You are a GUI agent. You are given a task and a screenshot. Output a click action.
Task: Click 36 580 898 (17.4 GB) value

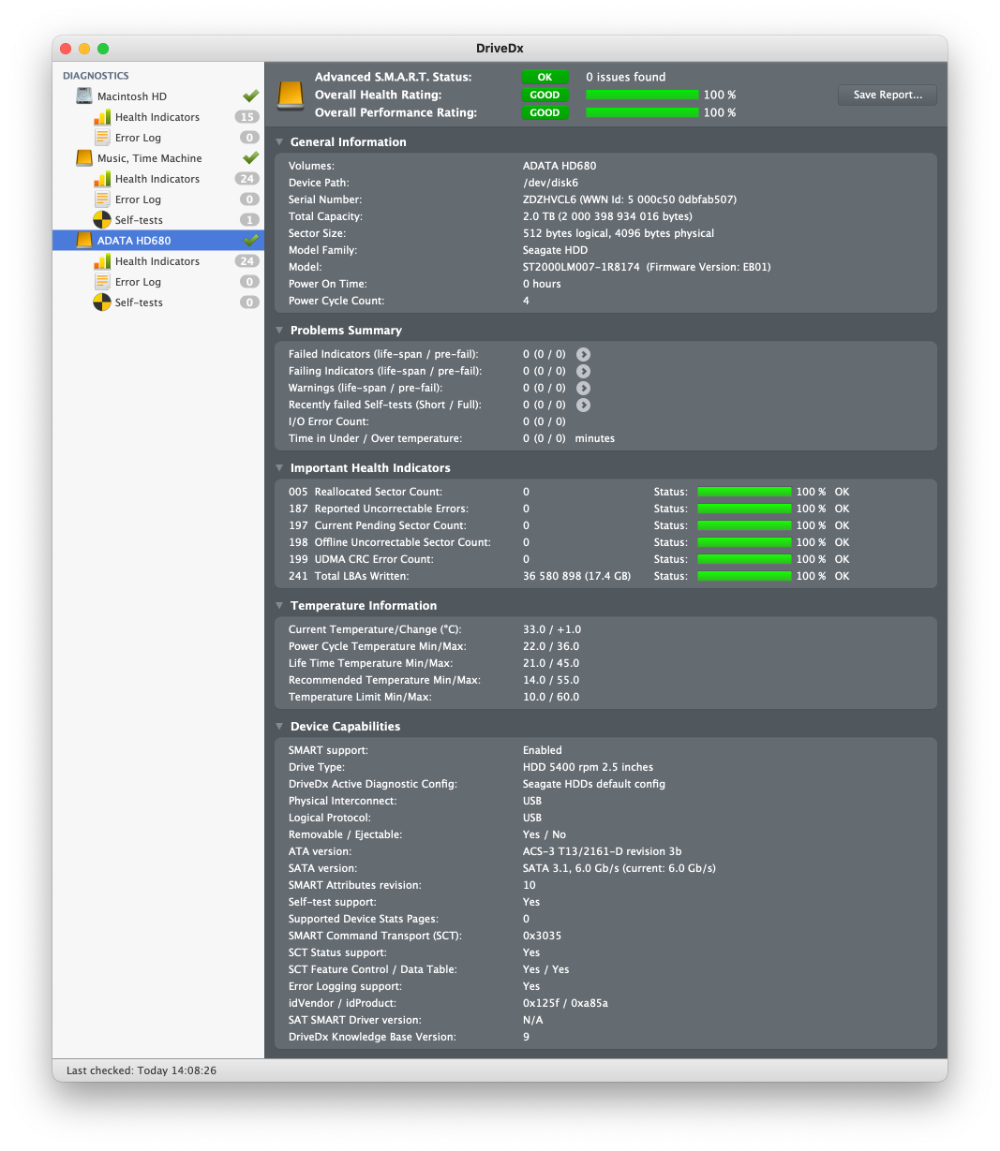point(576,576)
